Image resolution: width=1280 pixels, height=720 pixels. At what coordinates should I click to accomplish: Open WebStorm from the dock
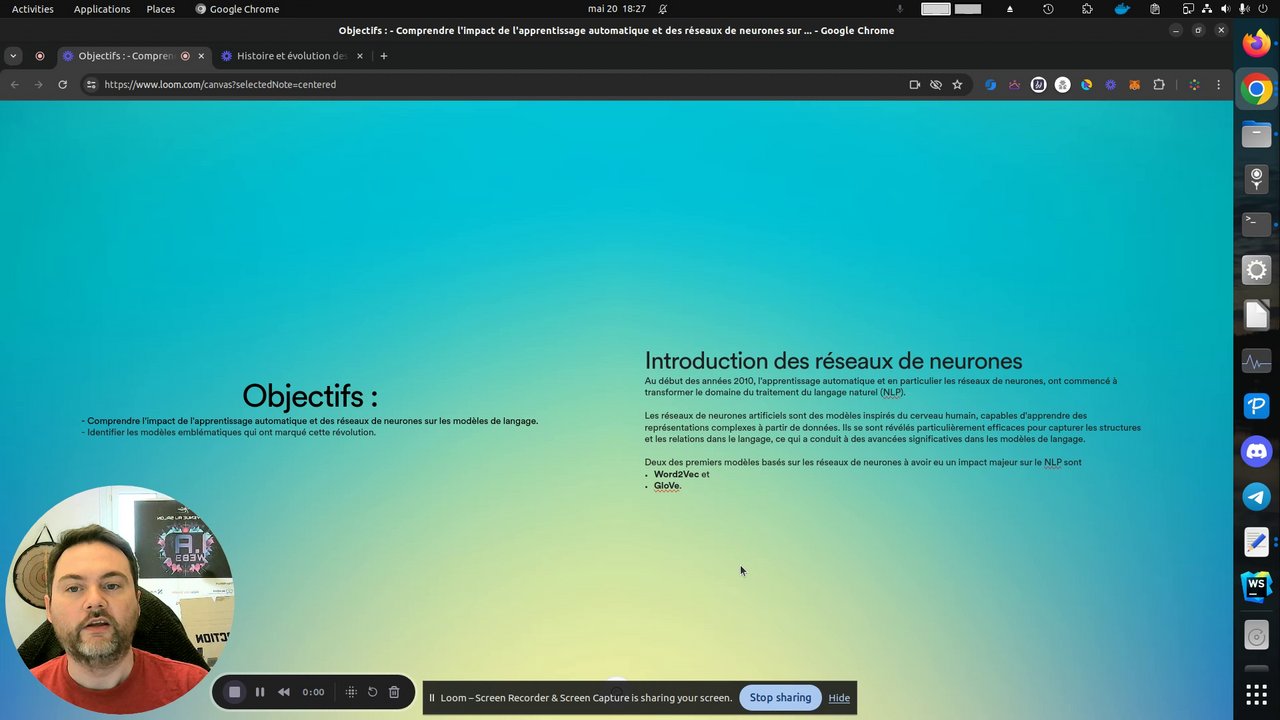(1257, 586)
